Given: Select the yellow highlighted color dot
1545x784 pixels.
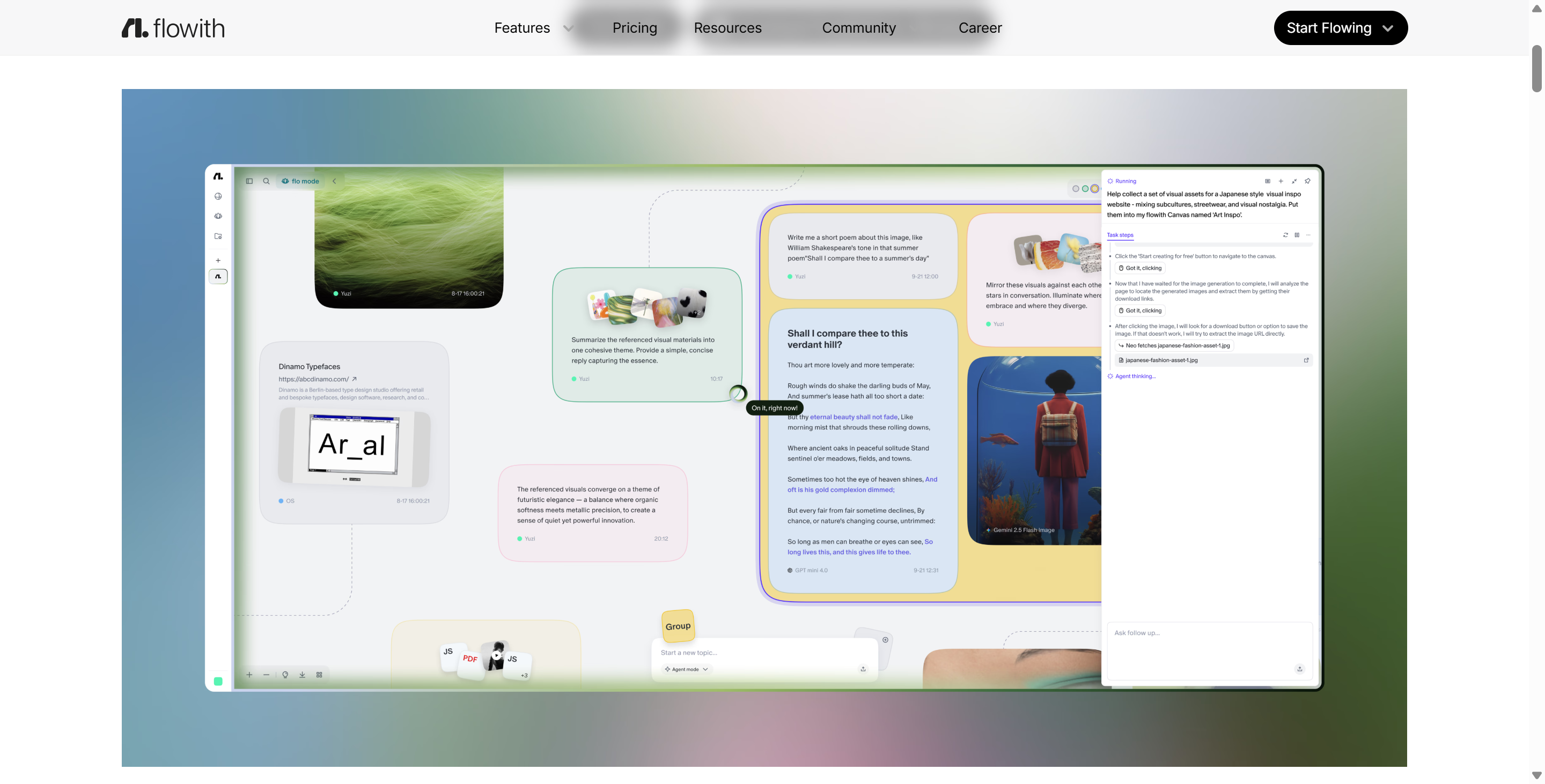Looking at the screenshot, I should [1094, 189].
